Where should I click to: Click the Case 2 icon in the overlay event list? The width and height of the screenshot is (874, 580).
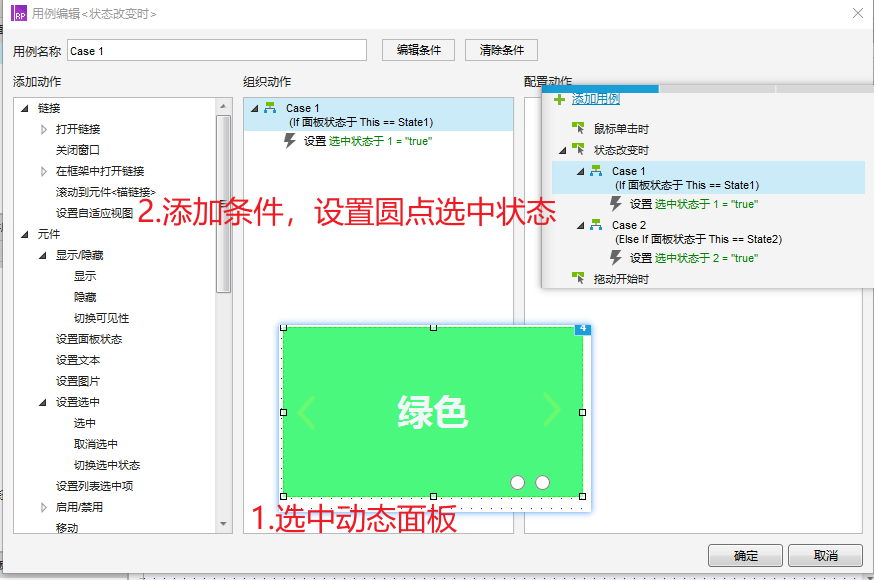596,225
